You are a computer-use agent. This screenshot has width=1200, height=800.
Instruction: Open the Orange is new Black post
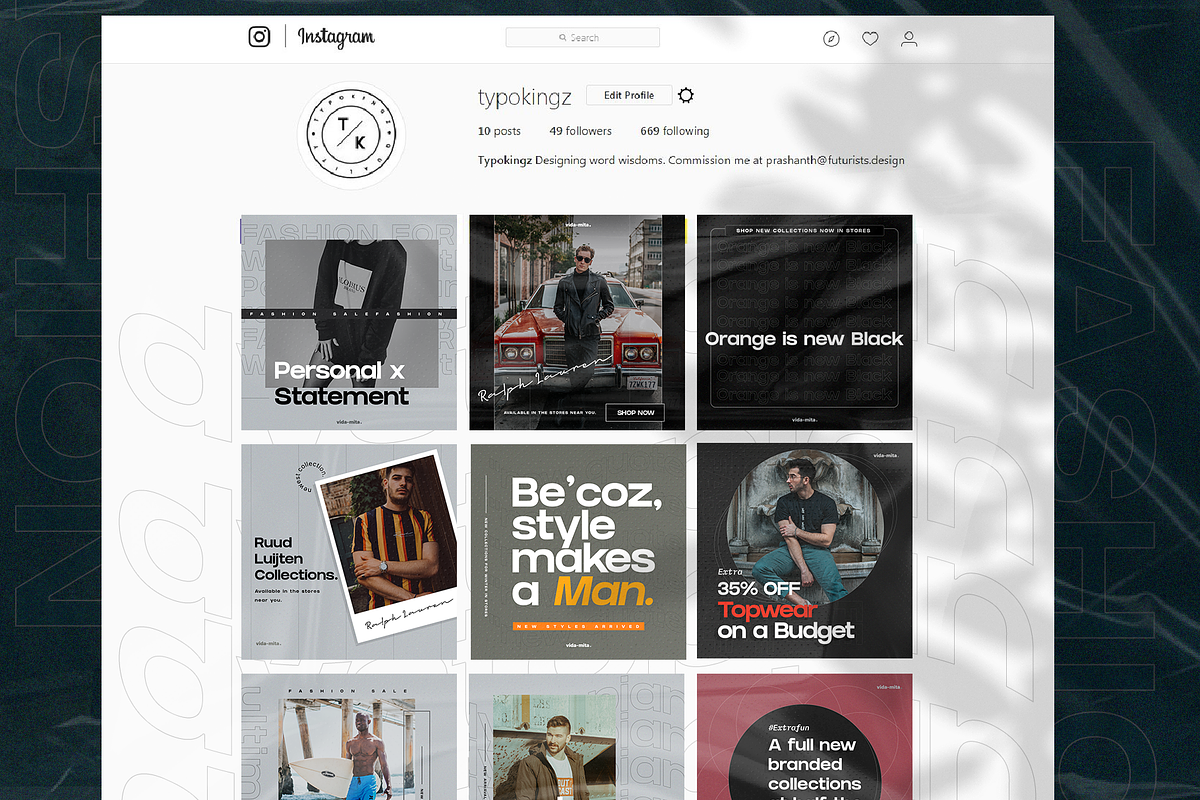[x=805, y=322]
